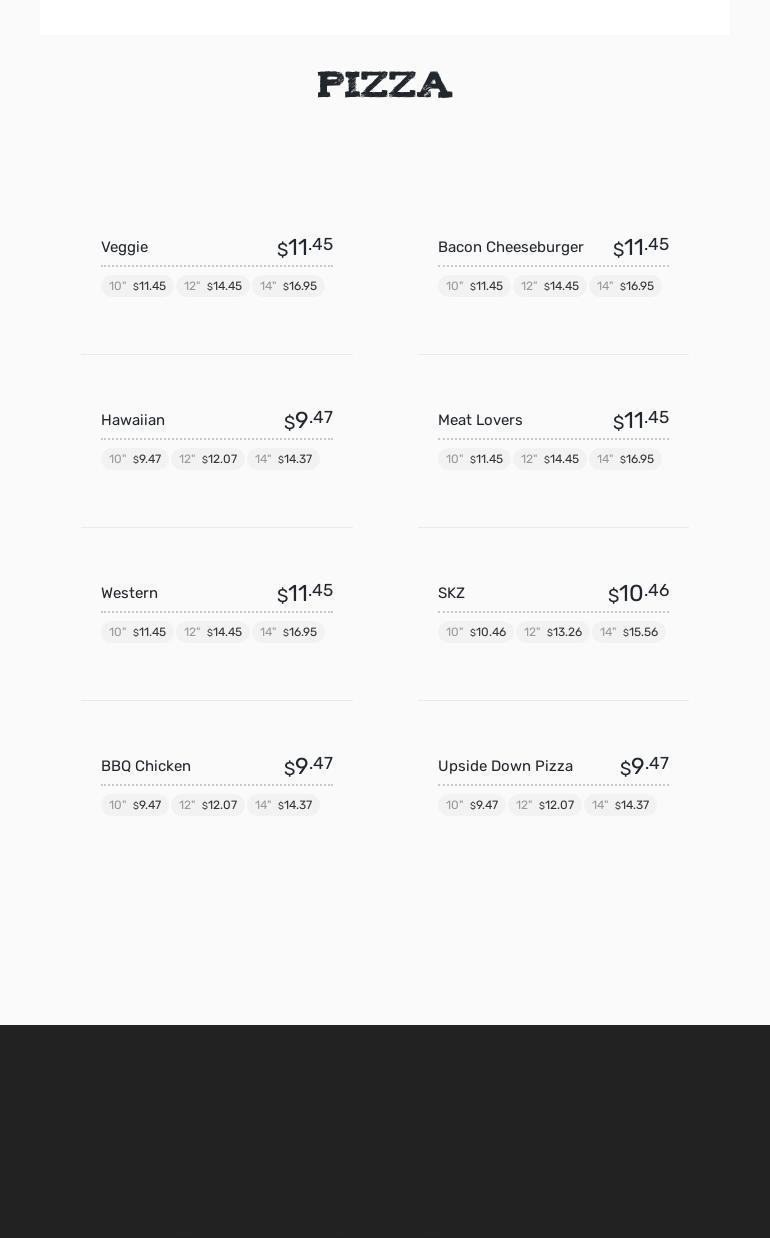
Task: Click the Western pizza title
Action: [x=129, y=593]
